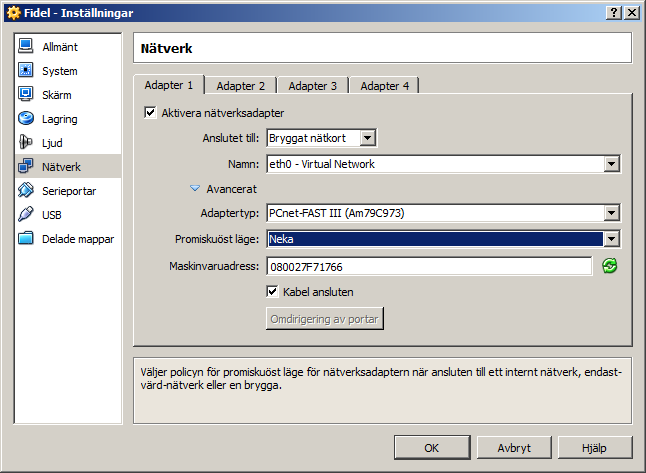The width and height of the screenshot is (646, 473).
Task: Select the System chip icon
Action: coord(26,71)
